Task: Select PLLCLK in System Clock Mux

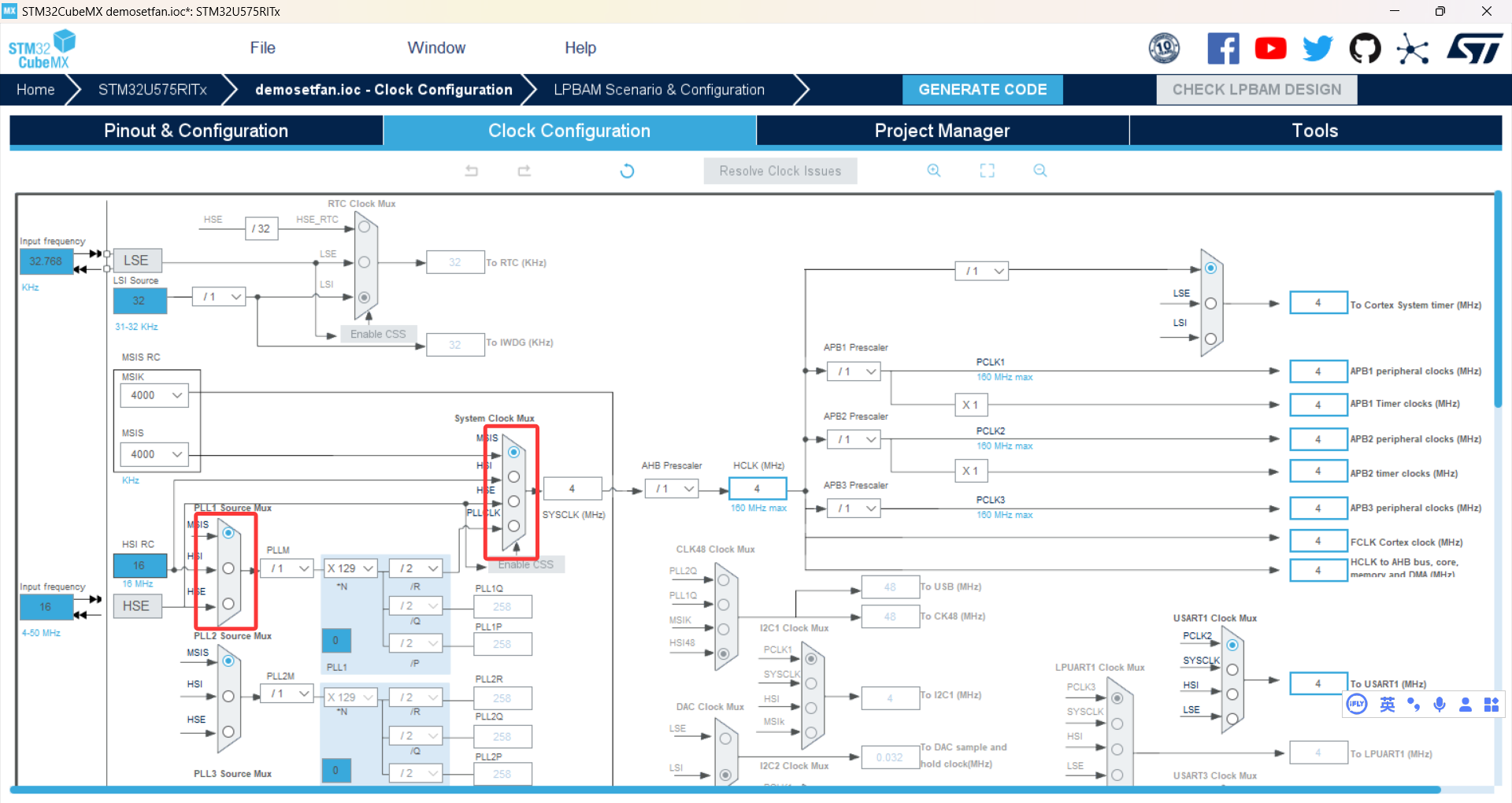Action: pyautogui.click(x=514, y=526)
